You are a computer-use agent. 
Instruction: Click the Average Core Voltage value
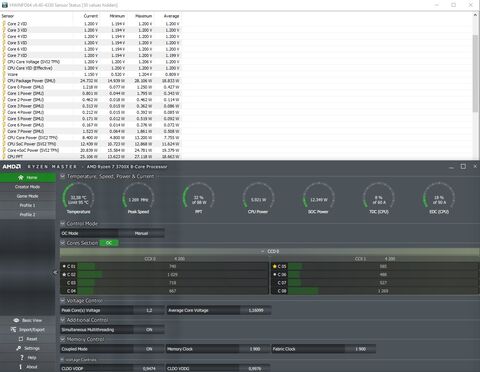[256, 310]
